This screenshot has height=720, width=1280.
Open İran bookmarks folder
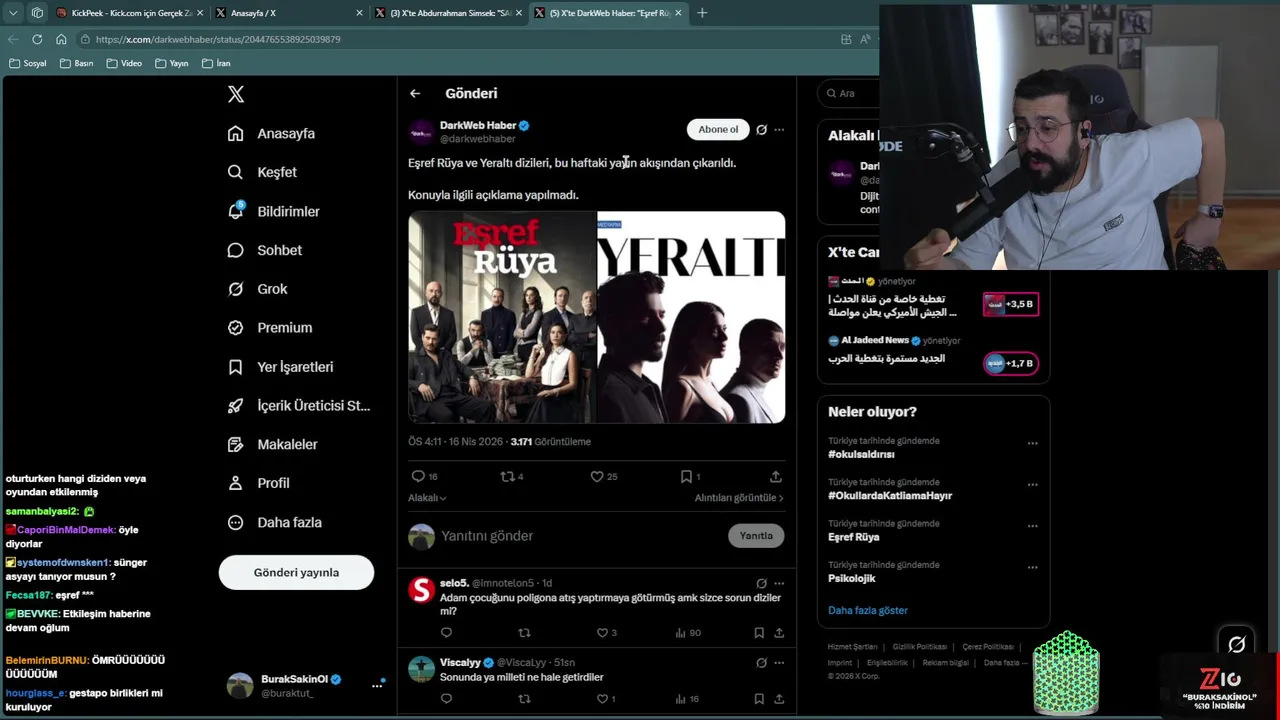click(x=216, y=63)
